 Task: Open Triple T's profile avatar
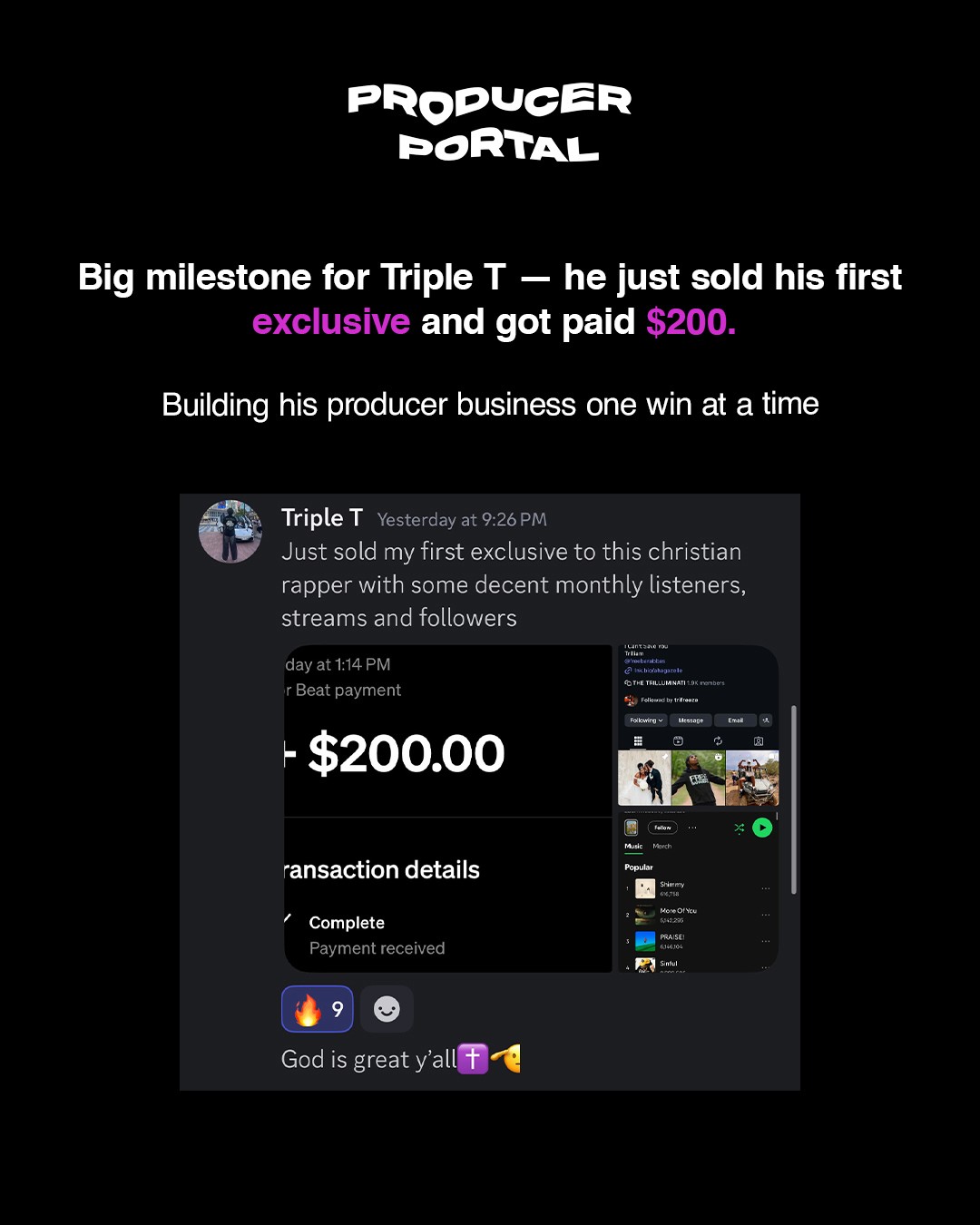click(x=230, y=531)
